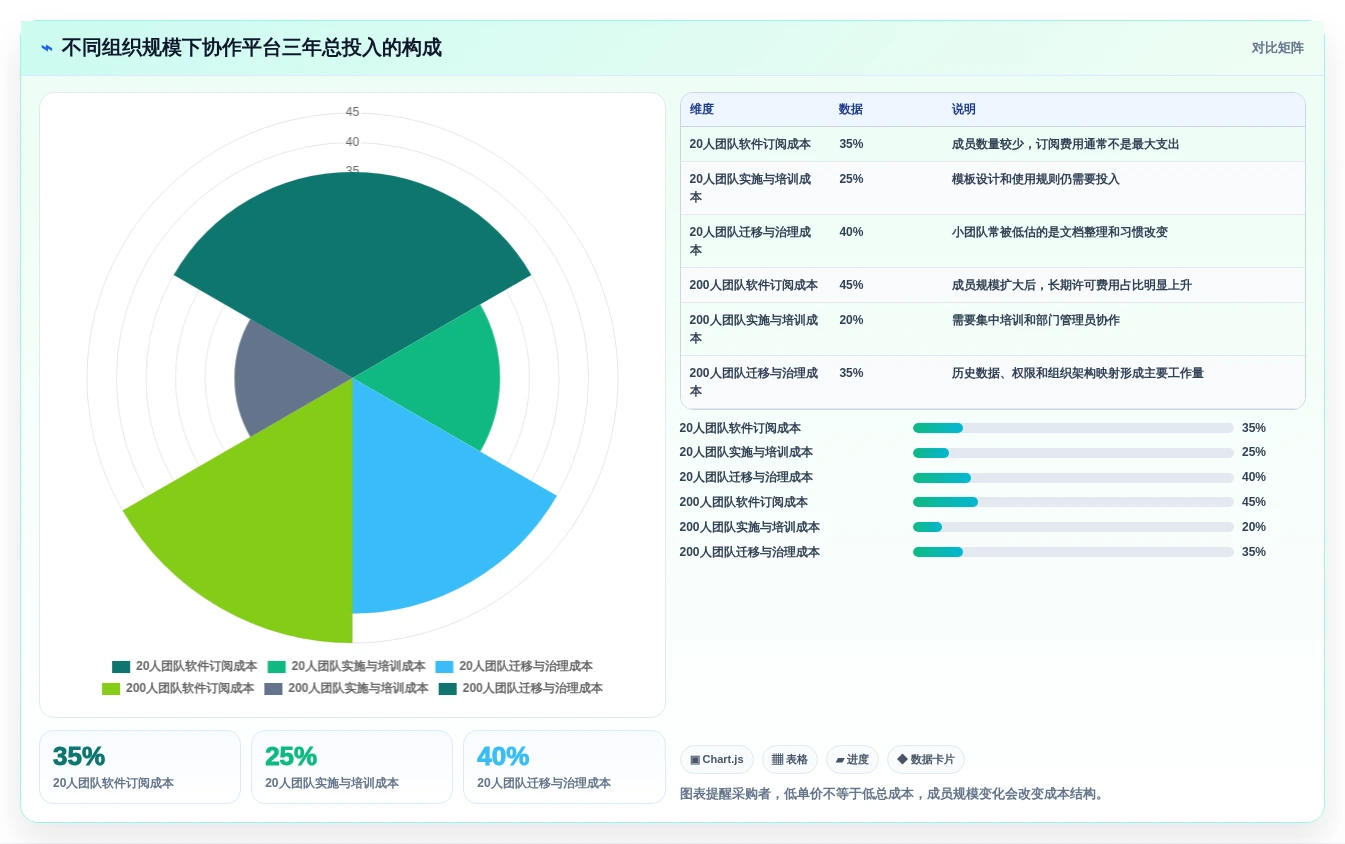This screenshot has height=844, width=1345.
Task: Toggle legend swatch for 20人团队软件订阅成本
Action: click(x=121, y=667)
